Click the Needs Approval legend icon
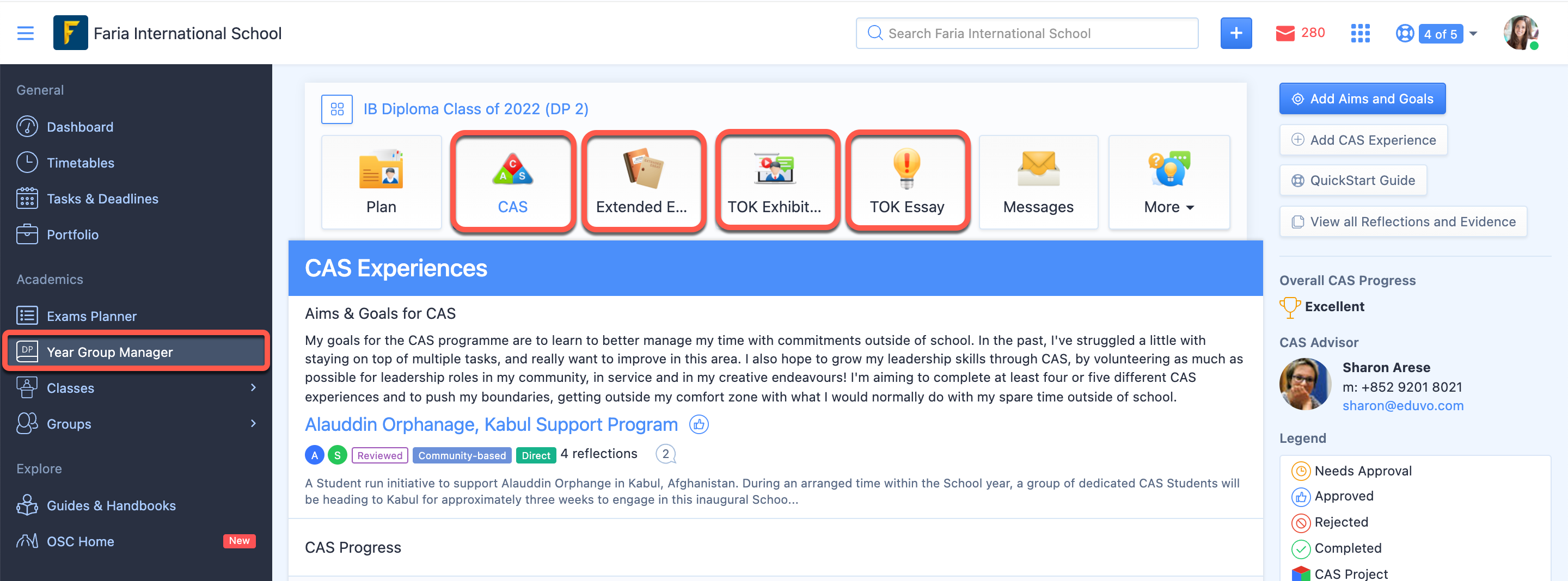 [1300, 471]
